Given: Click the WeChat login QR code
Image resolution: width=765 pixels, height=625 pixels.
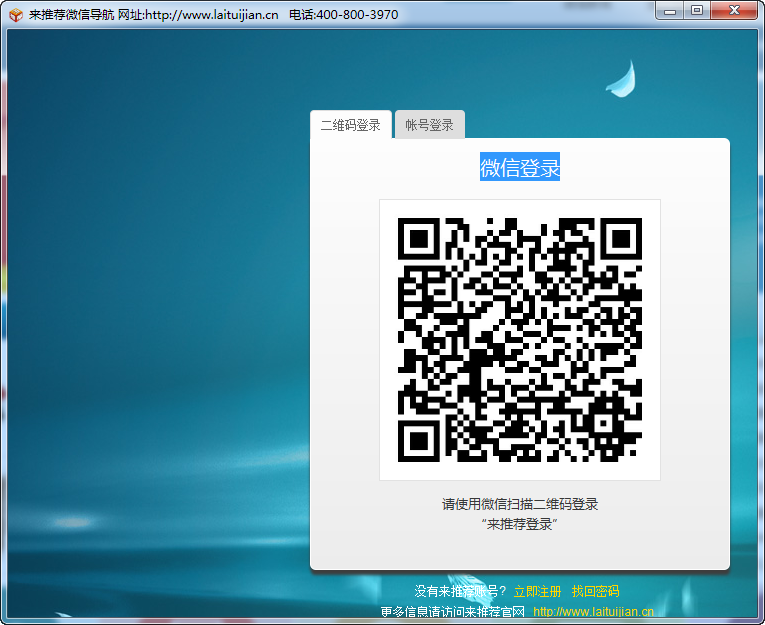Looking at the screenshot, I should (520, 340).
